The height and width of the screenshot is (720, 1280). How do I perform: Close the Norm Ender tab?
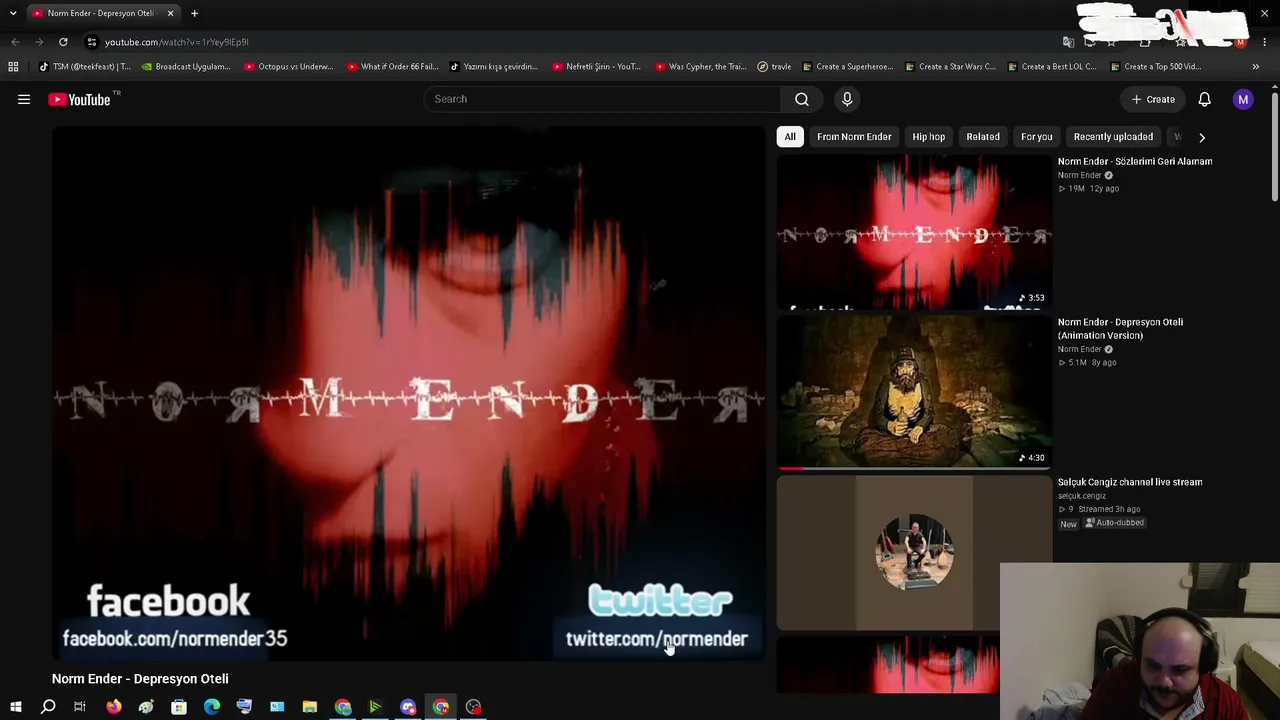pos(170,13)
